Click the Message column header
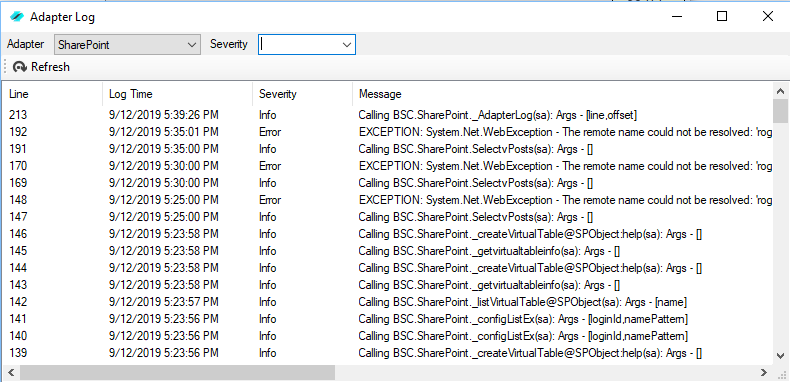790x382 pixels. [562, 94]
